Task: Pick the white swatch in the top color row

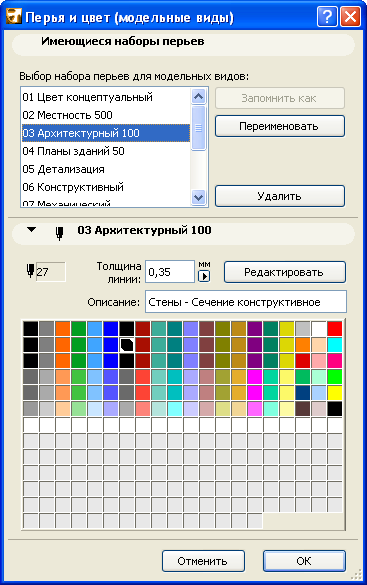Action: 319,329
